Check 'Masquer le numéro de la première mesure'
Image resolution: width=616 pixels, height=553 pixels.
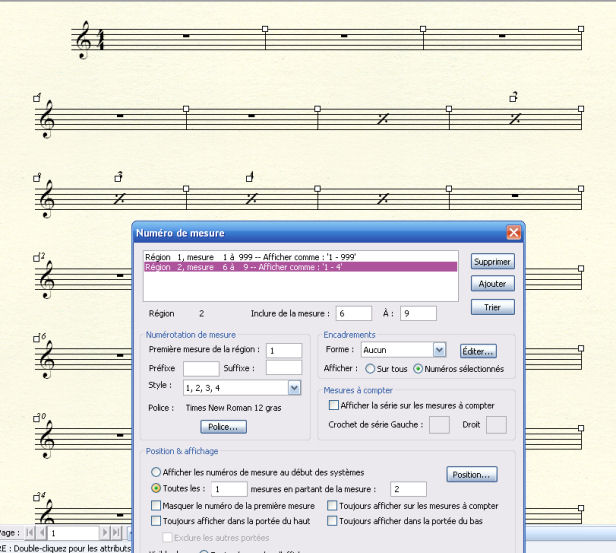[x=155, y=506]
